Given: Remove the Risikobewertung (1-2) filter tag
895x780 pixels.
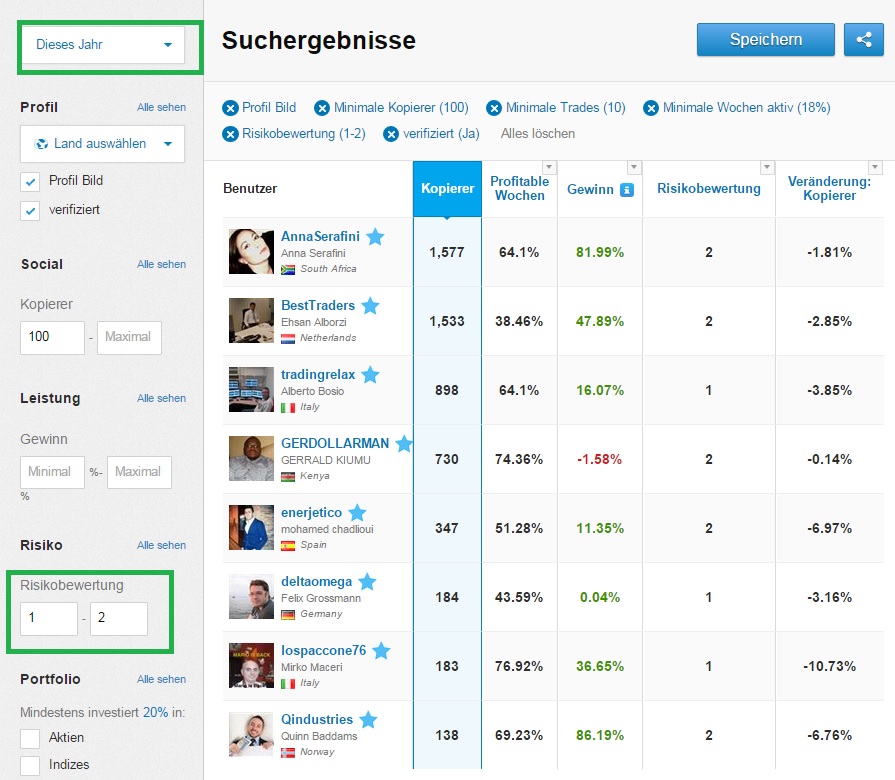Looking at the screenshot, I should pos(230,134).
